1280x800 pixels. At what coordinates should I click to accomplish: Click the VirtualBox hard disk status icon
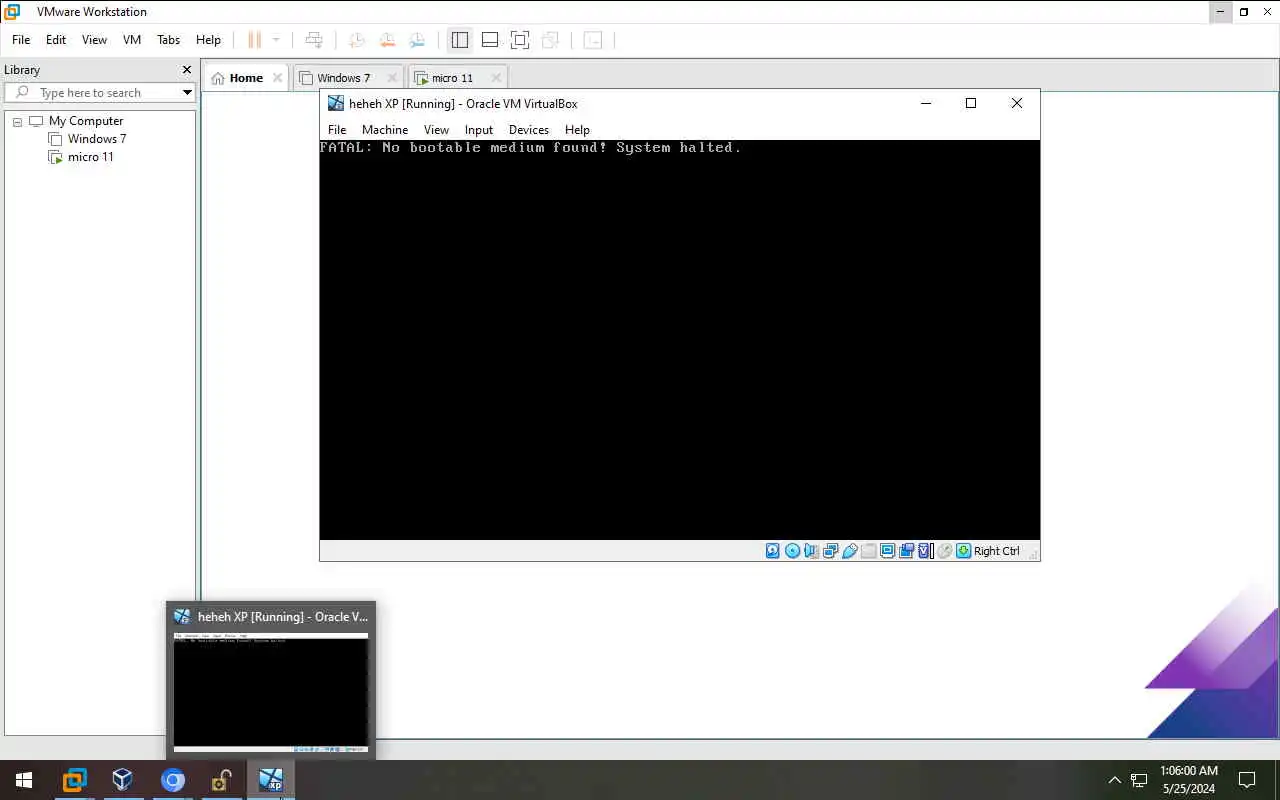point(772,551)
